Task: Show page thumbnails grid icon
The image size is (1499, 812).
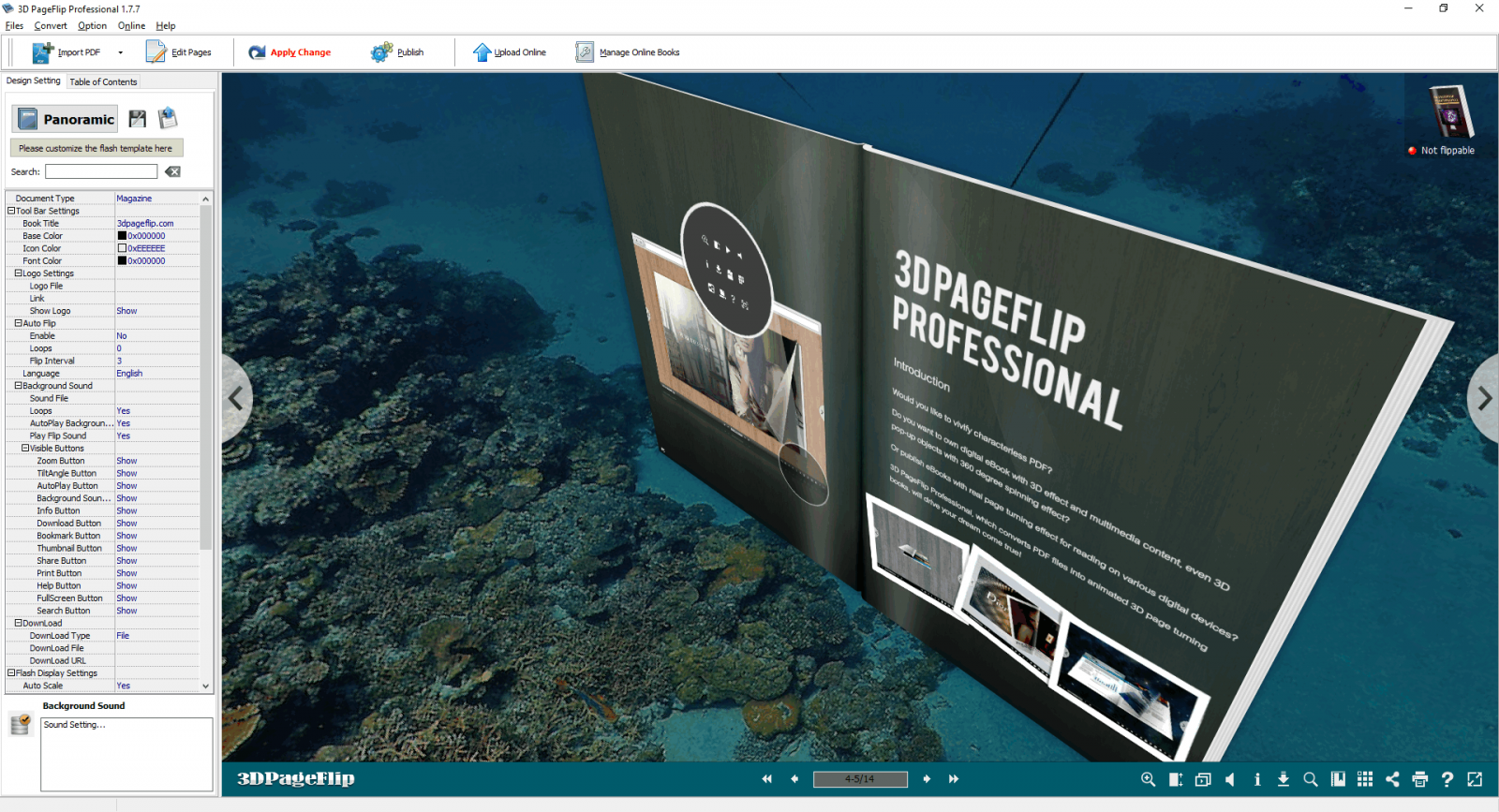Action: coord(1365,779)
